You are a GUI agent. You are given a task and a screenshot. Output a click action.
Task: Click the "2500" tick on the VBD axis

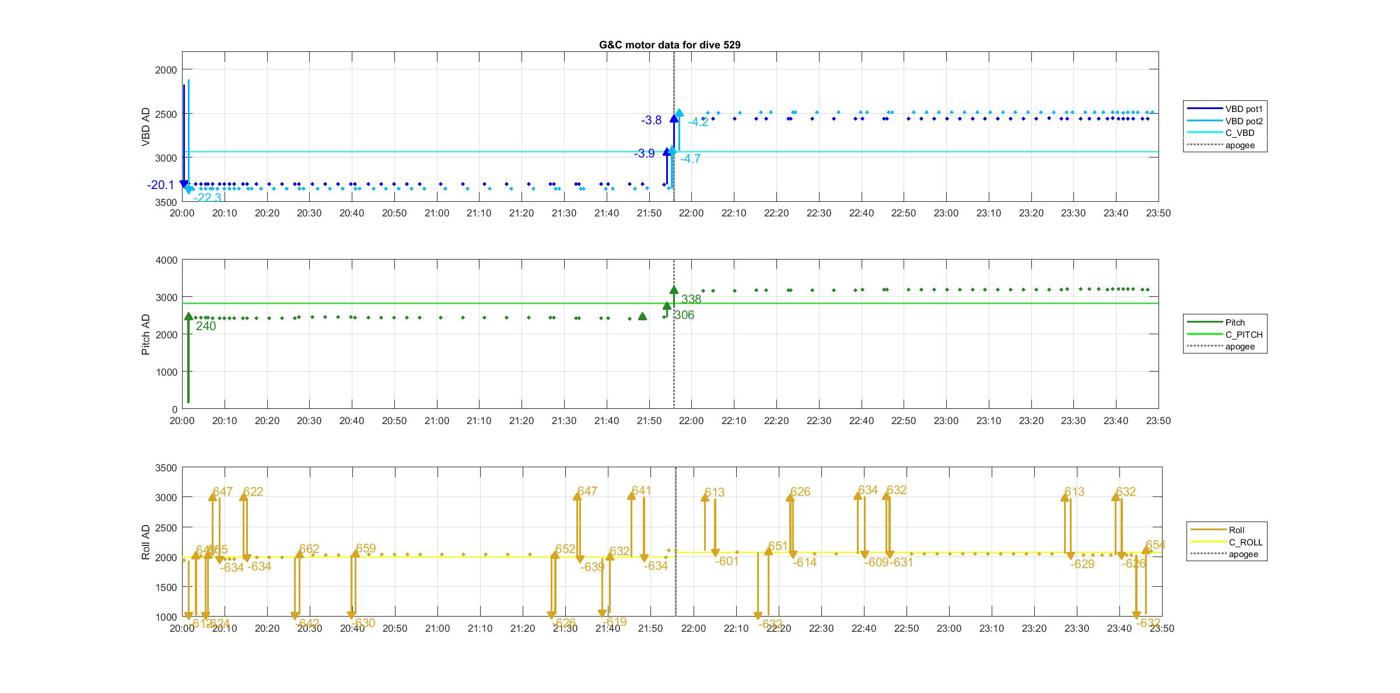click(x=166, y=114)
